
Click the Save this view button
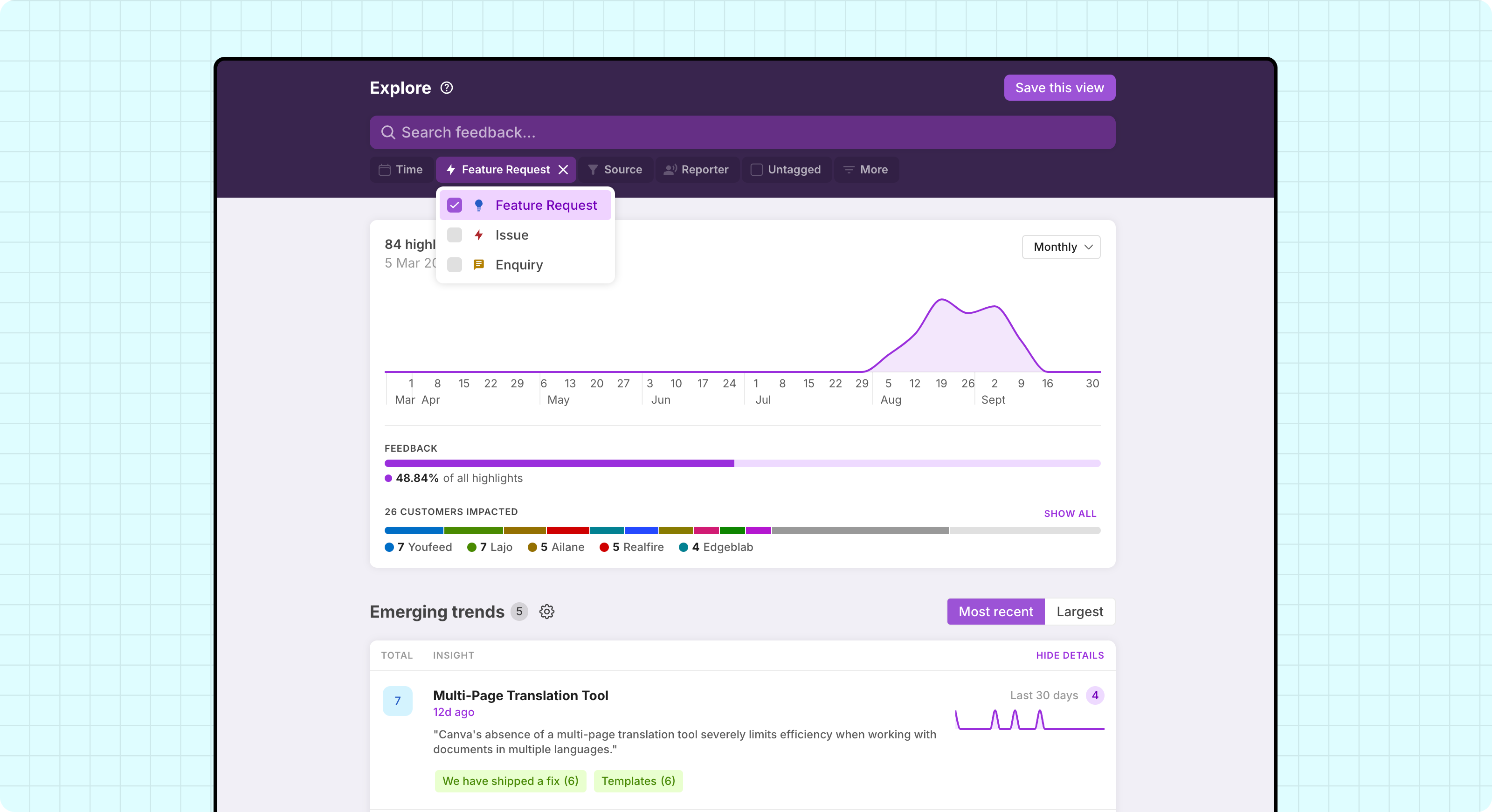point(1059,88)
